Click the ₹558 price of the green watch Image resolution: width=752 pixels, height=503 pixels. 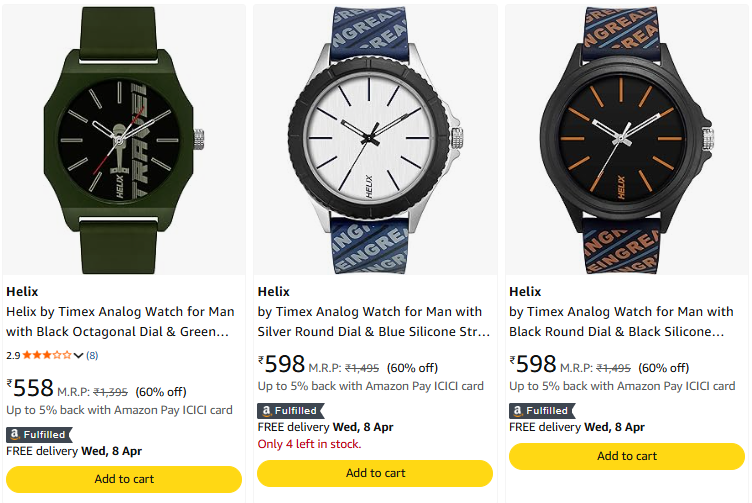pyautogui.click(x=30, y=388)
